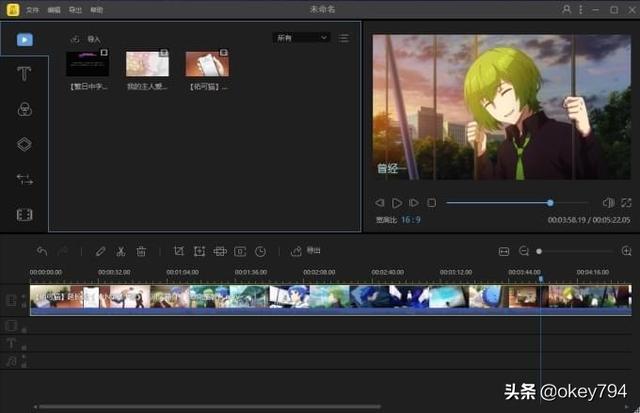Change the 16:9 aspect ratio
Screen dimensions: 640x413
(411, 220)
